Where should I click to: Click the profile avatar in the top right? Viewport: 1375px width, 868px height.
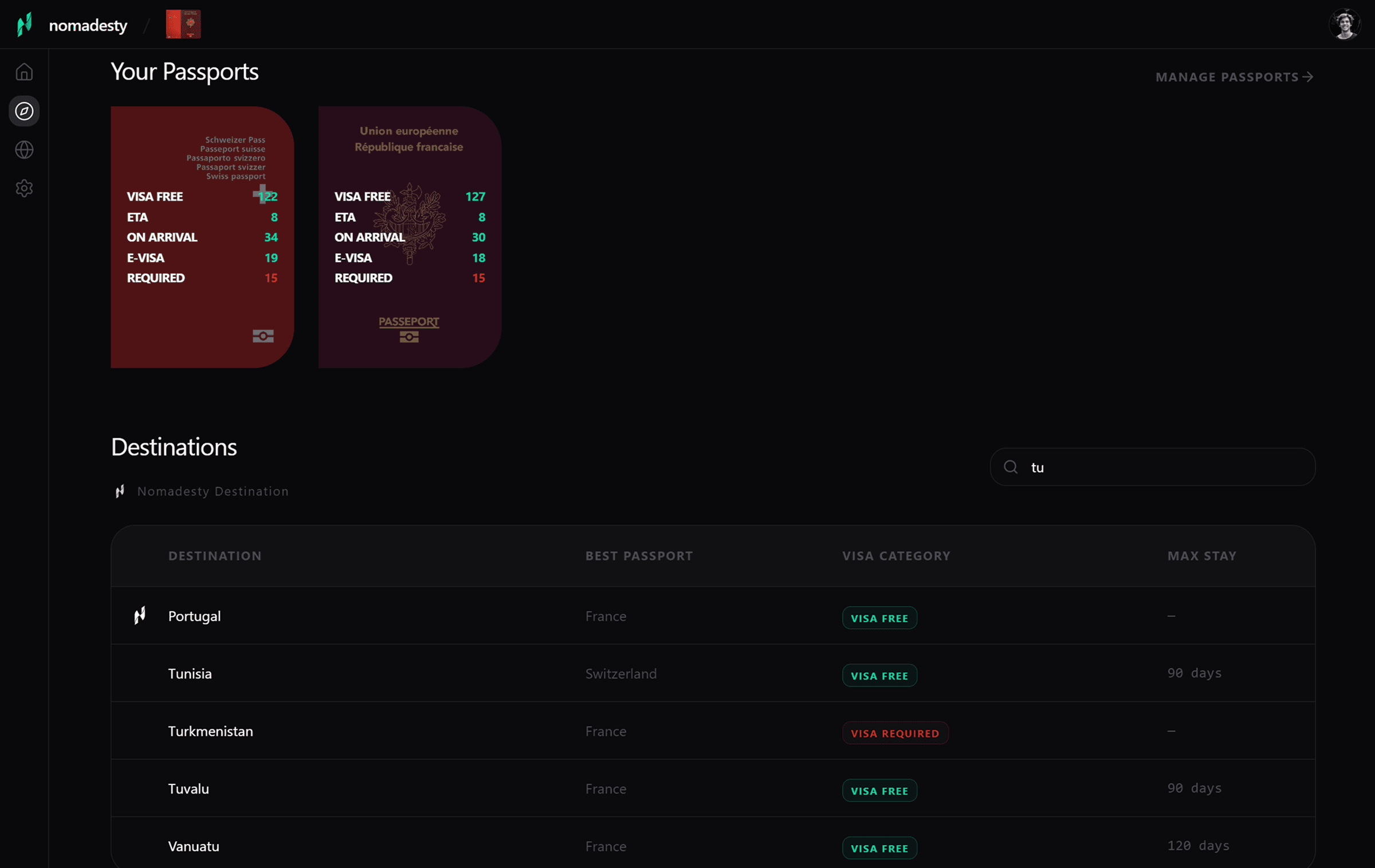[x=1345, y=23]
